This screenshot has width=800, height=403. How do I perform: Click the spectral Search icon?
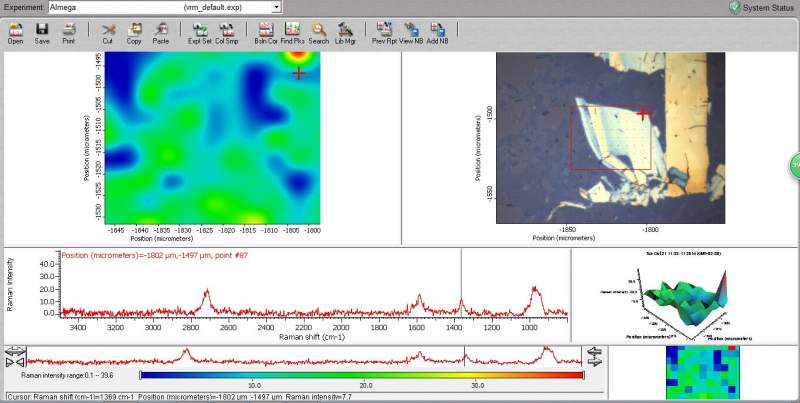319,33
